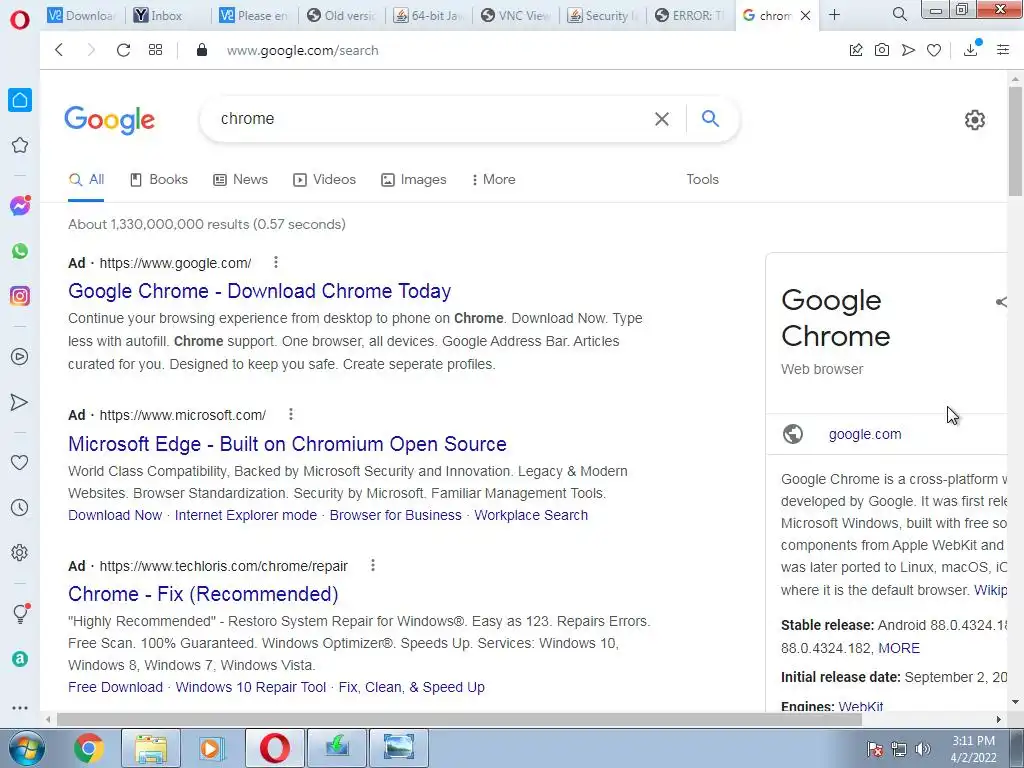1024x768 pixels.
Task: Expand the More search filters menu
Action: (x=493, y=180)
